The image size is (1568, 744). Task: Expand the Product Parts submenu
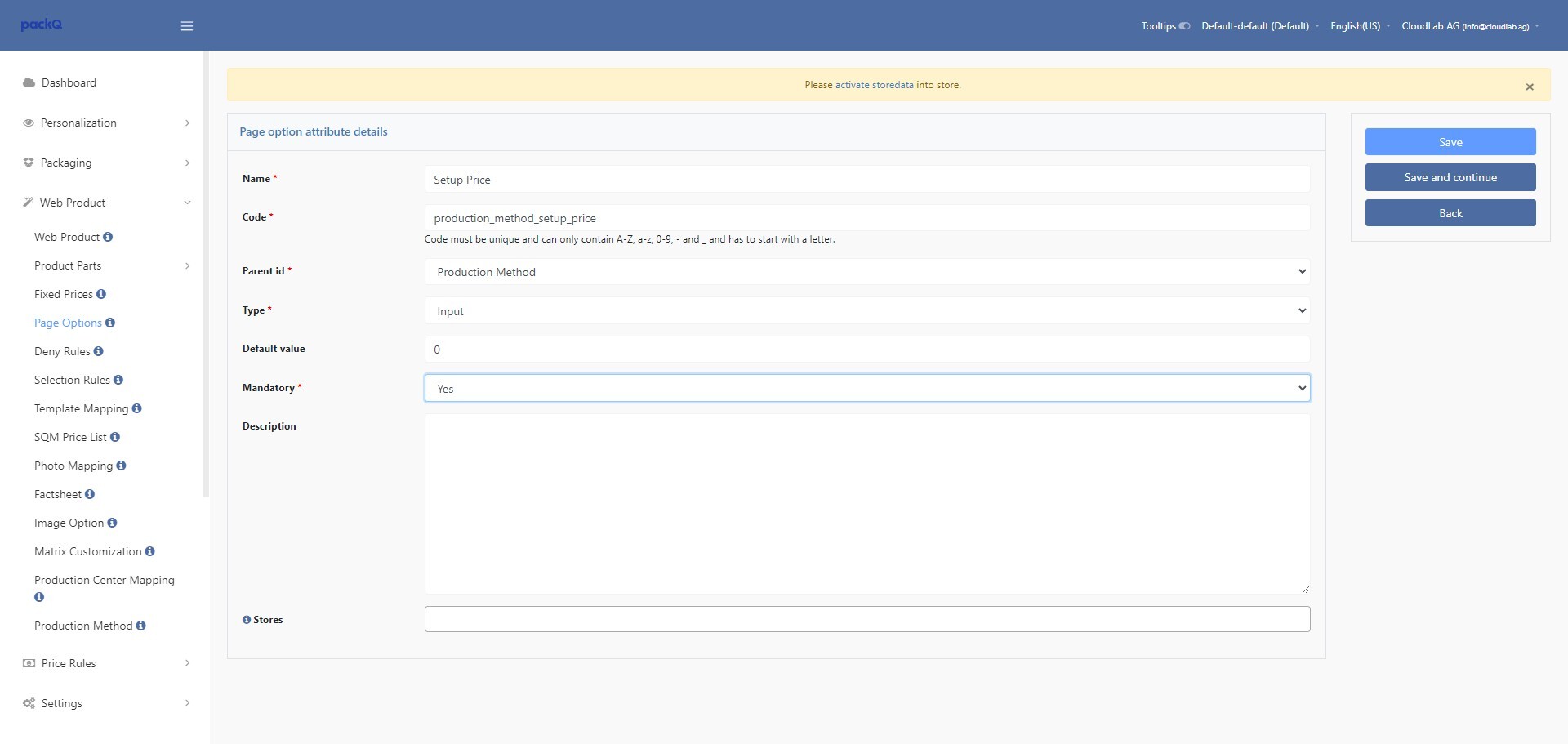[187, 265]
